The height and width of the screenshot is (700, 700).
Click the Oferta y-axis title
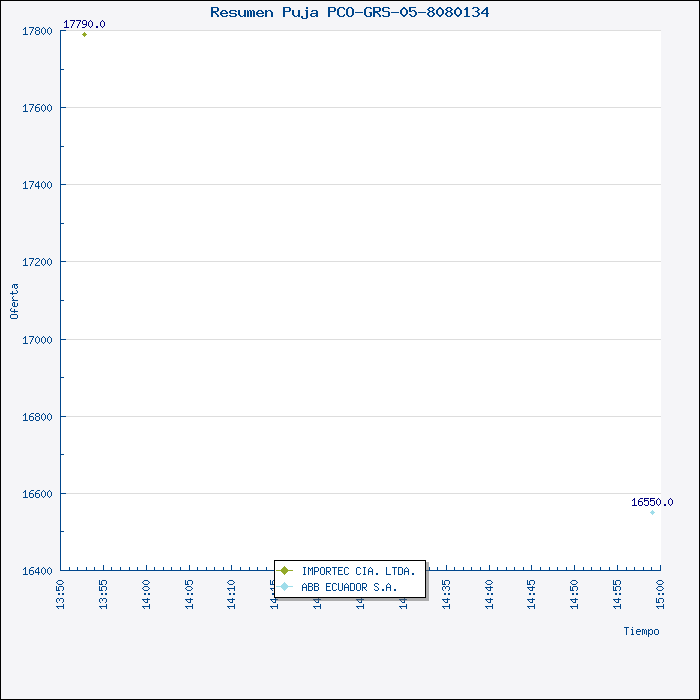point(14,301)
